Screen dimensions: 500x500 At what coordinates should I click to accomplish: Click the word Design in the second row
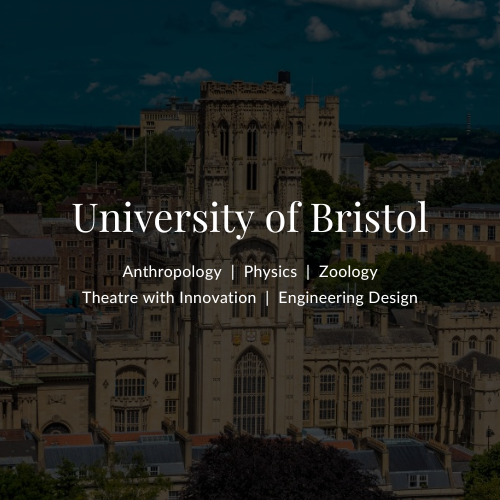(x=393, y=298)
